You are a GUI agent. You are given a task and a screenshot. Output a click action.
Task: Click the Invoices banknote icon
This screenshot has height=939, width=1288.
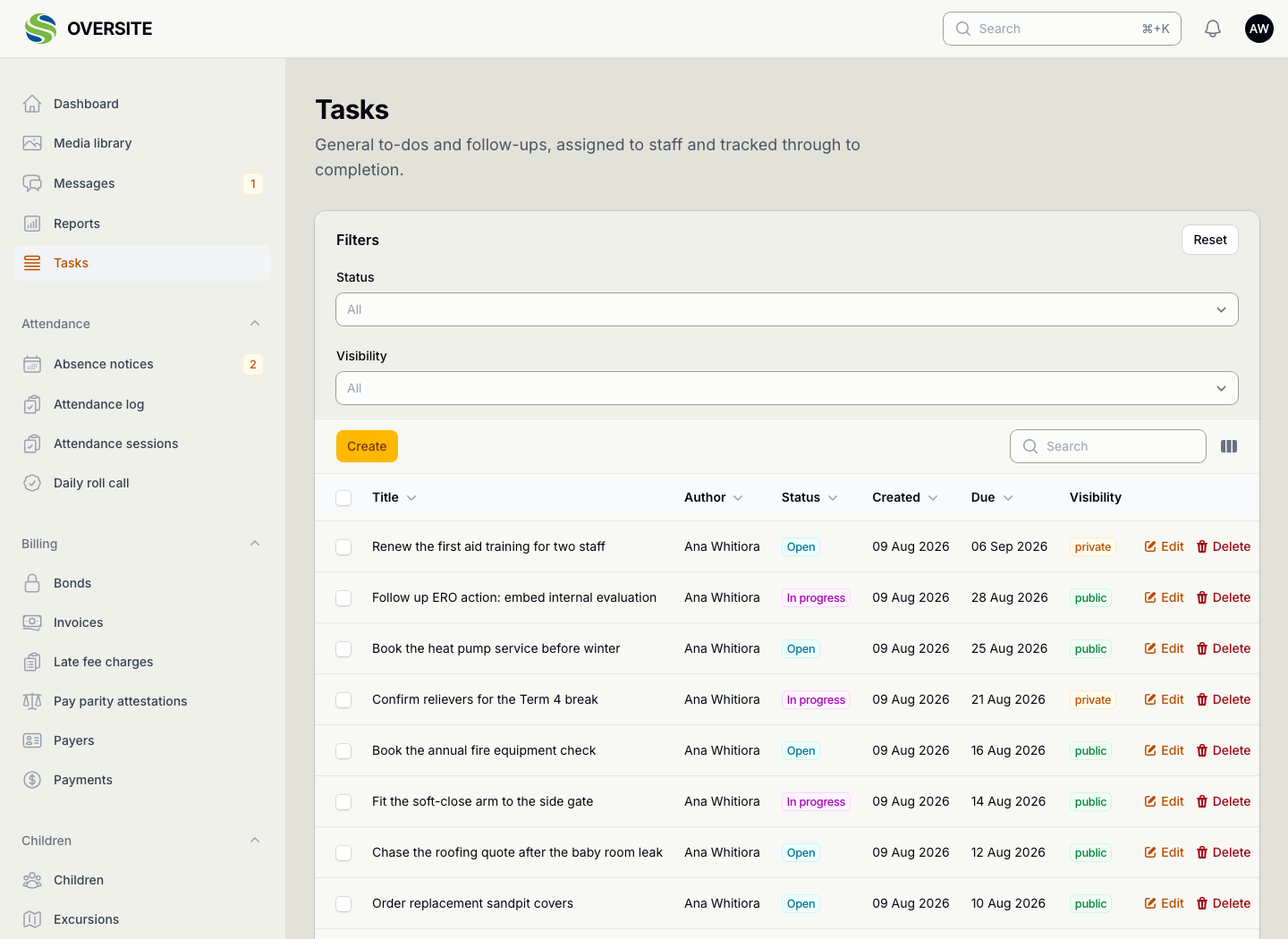click(x=32, y=622)
